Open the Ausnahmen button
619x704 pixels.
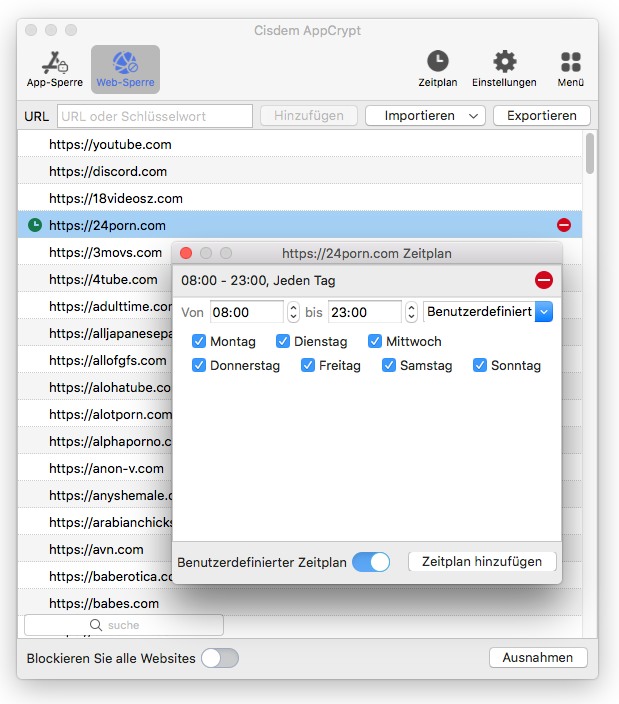pos(538,658)
